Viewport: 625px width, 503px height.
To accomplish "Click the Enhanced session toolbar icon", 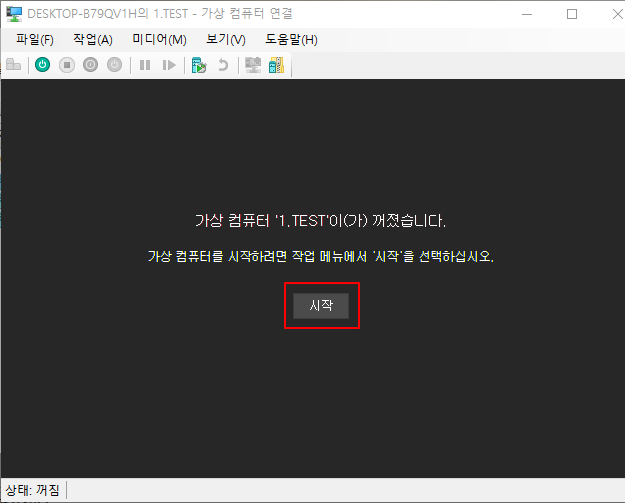I will 253,65.
